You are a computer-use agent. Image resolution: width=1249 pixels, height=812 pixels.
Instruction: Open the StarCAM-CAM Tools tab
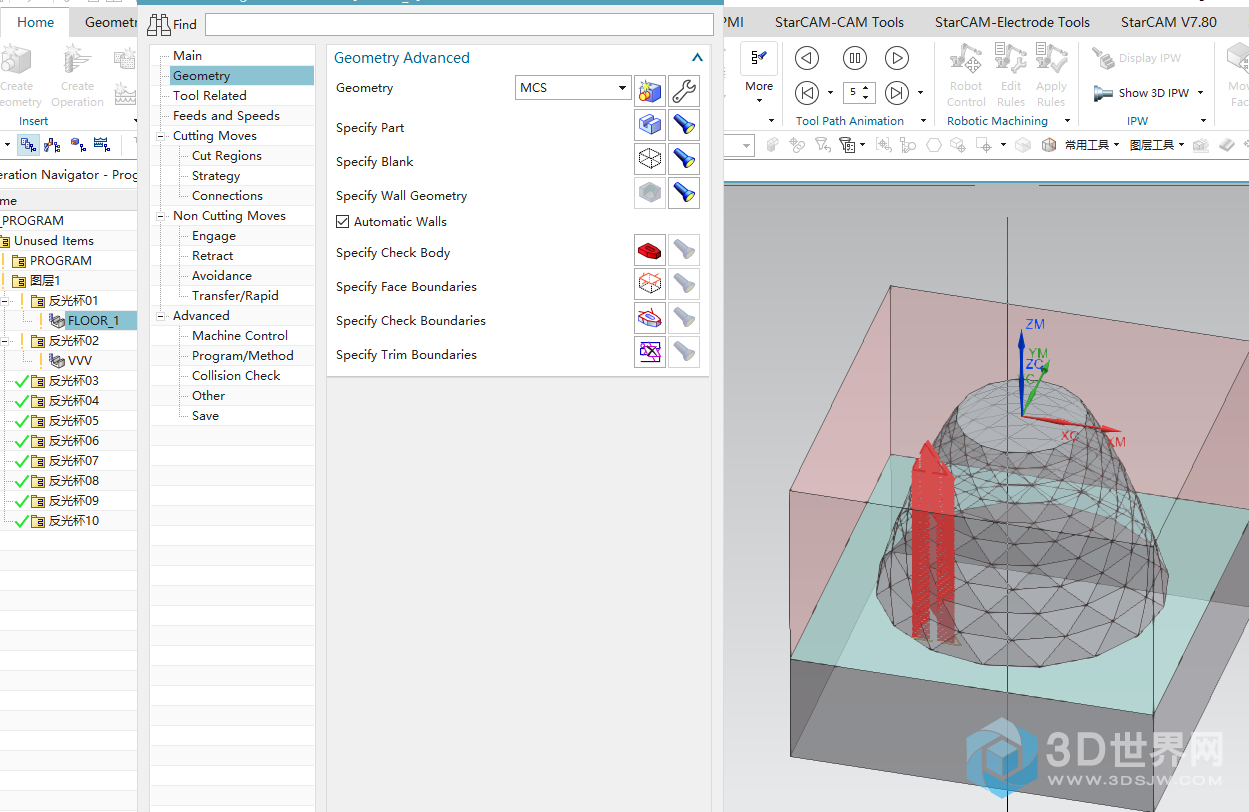point(839,22)
